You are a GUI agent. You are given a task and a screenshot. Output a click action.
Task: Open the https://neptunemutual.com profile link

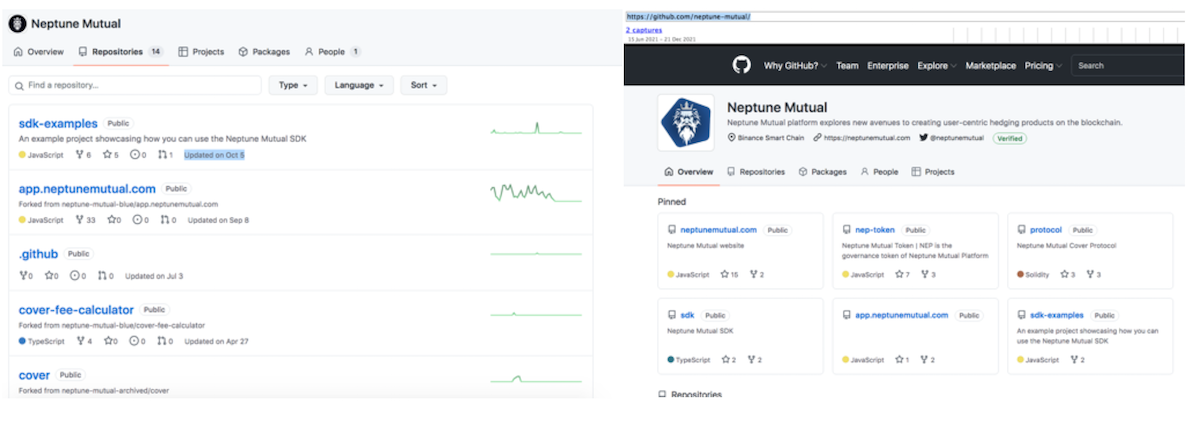click(866, 137)
